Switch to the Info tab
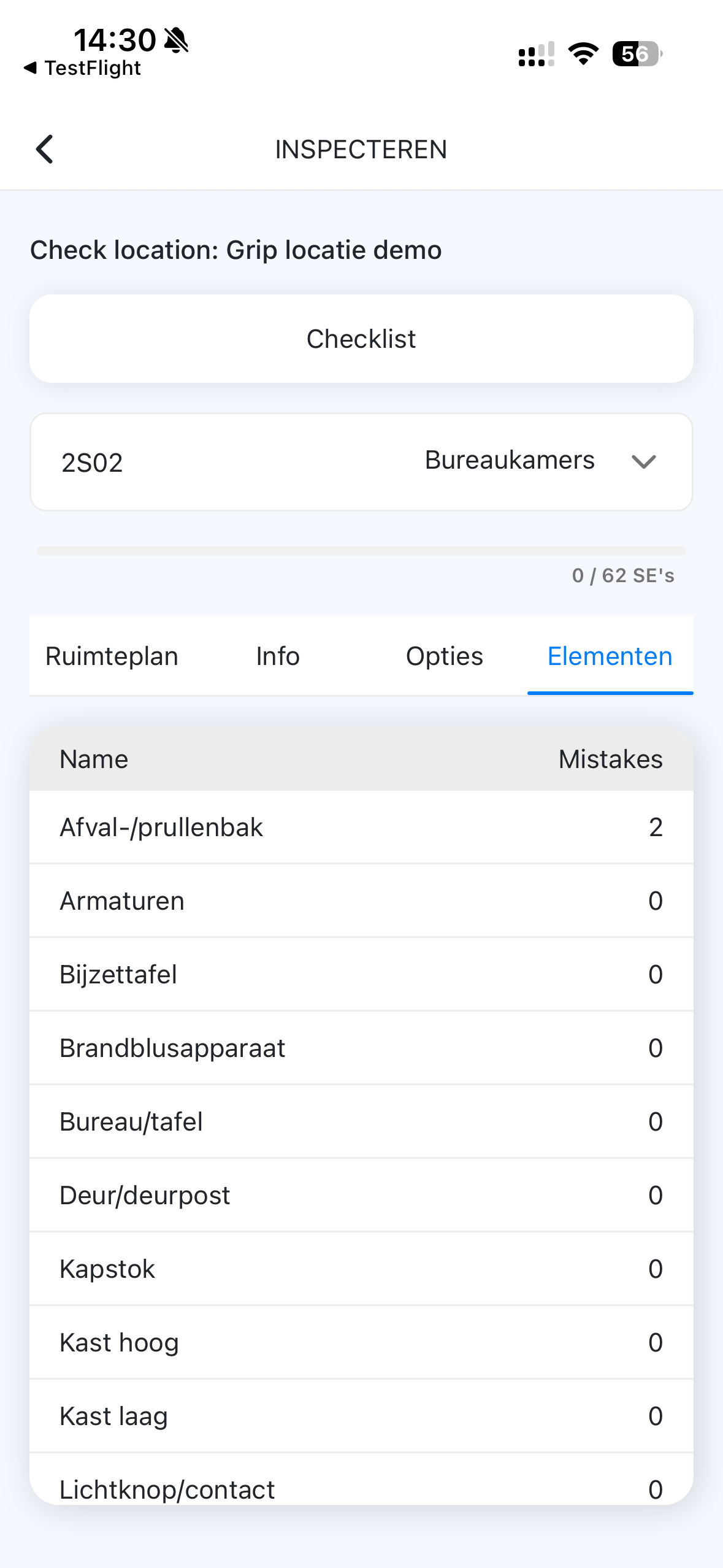 click(278, 656)
